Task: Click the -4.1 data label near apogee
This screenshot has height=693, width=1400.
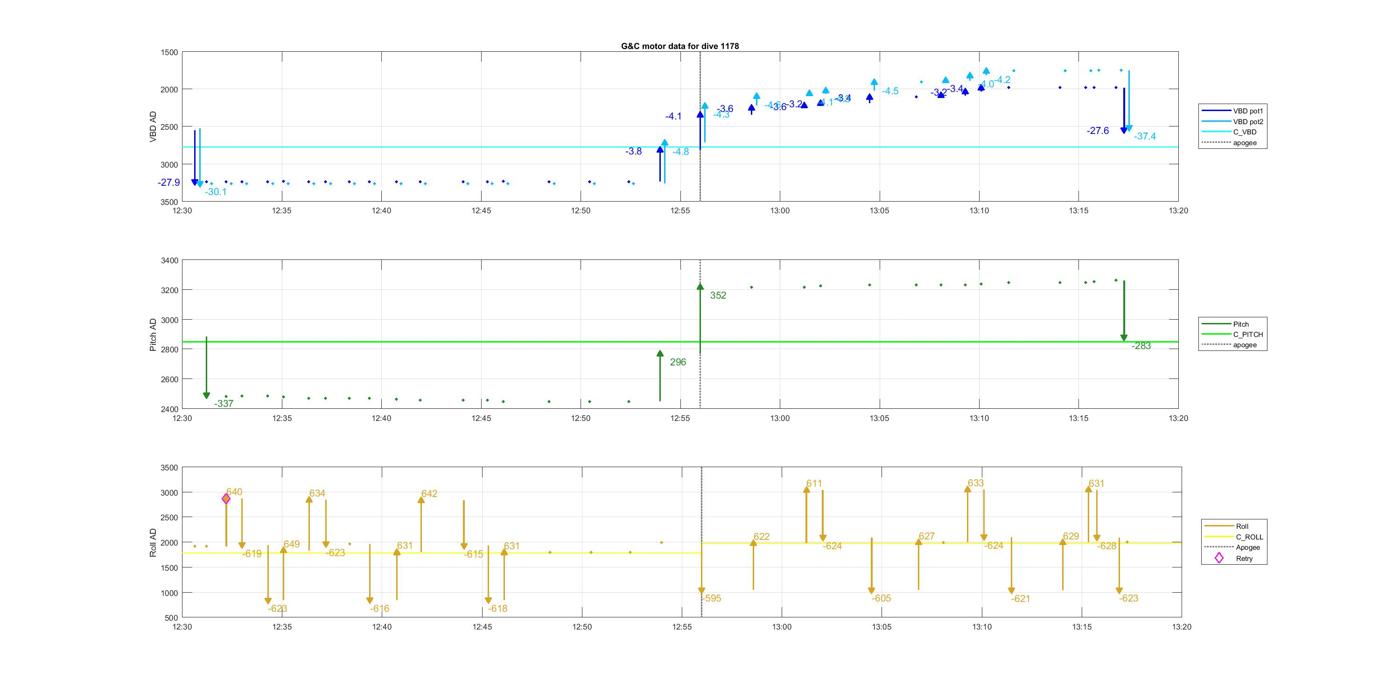Action: (x=674, y=117)
